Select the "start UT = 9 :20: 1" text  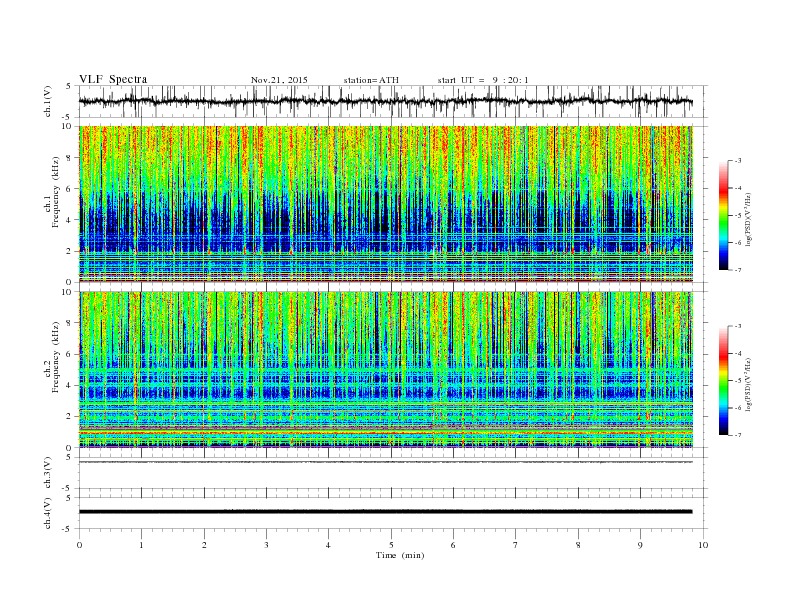point(483,80)
